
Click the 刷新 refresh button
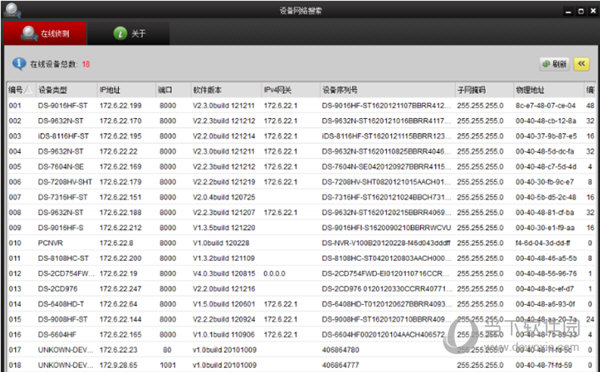point(555,64)
